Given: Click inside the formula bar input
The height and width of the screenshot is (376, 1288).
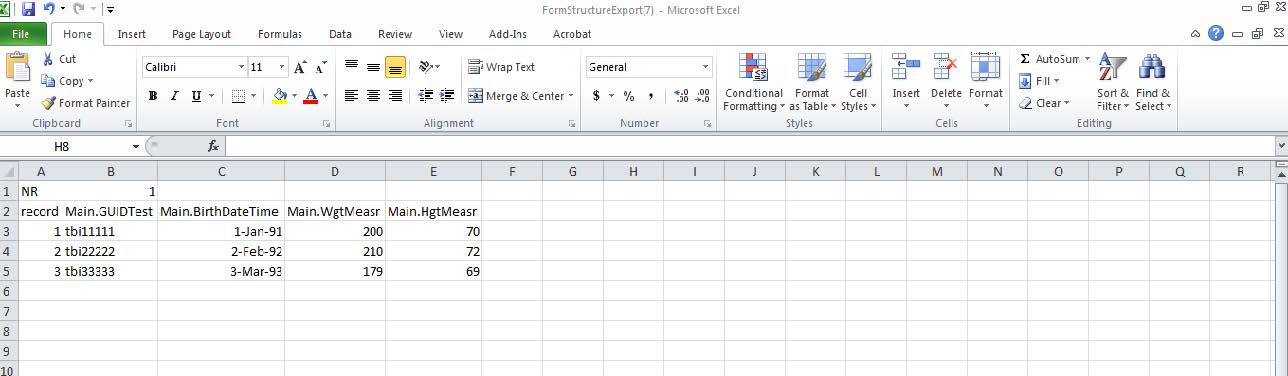Looking at the screenshot, I should 750,146.
